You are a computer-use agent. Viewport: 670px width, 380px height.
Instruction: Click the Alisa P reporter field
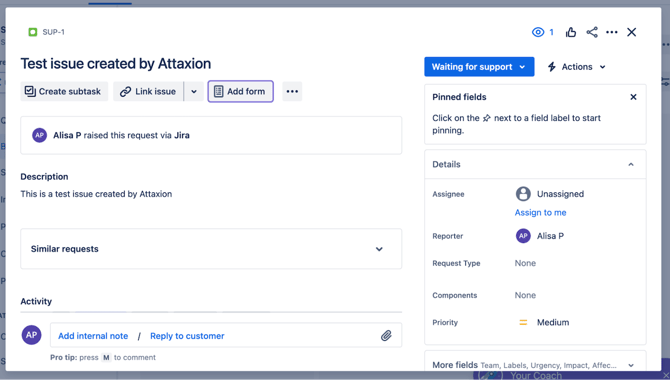(x=540, y=236)
